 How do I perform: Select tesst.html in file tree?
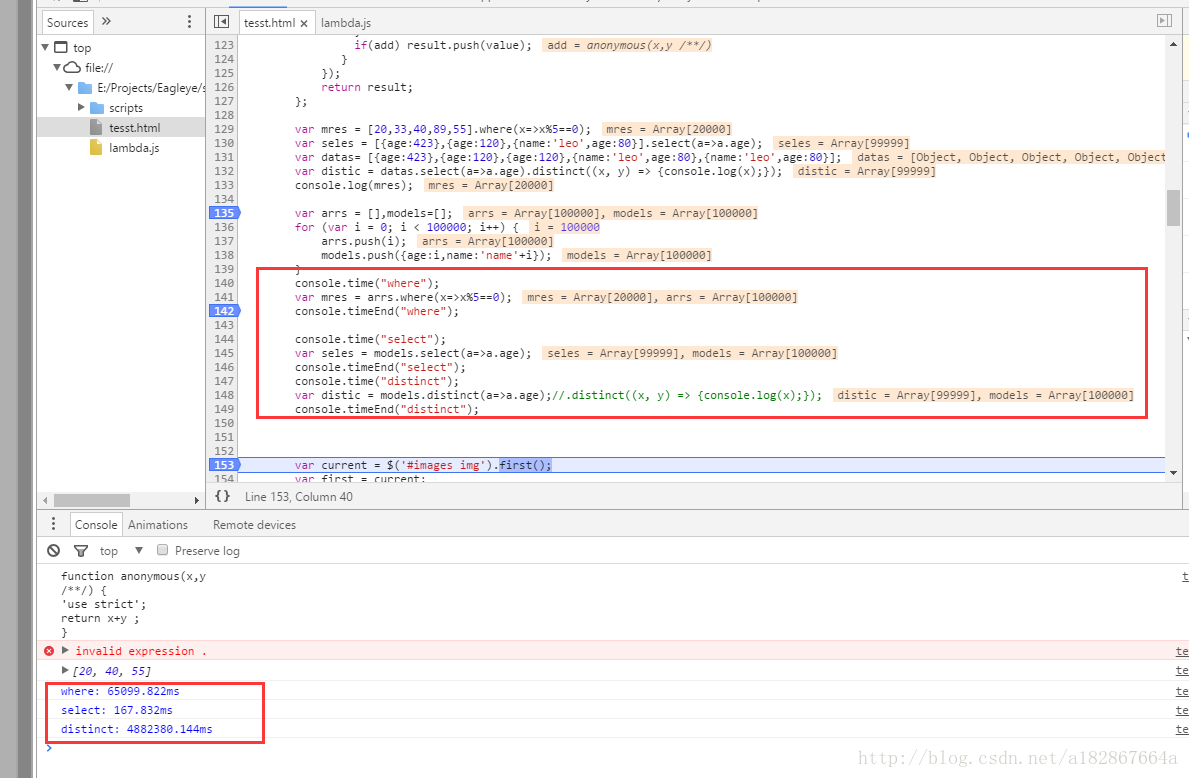pyautogui.click(x=134, y=127)
